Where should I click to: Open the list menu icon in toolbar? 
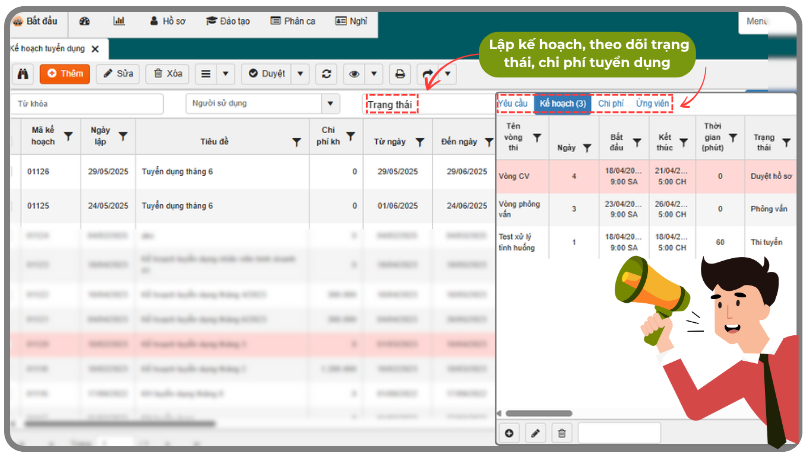click(206, 74)
